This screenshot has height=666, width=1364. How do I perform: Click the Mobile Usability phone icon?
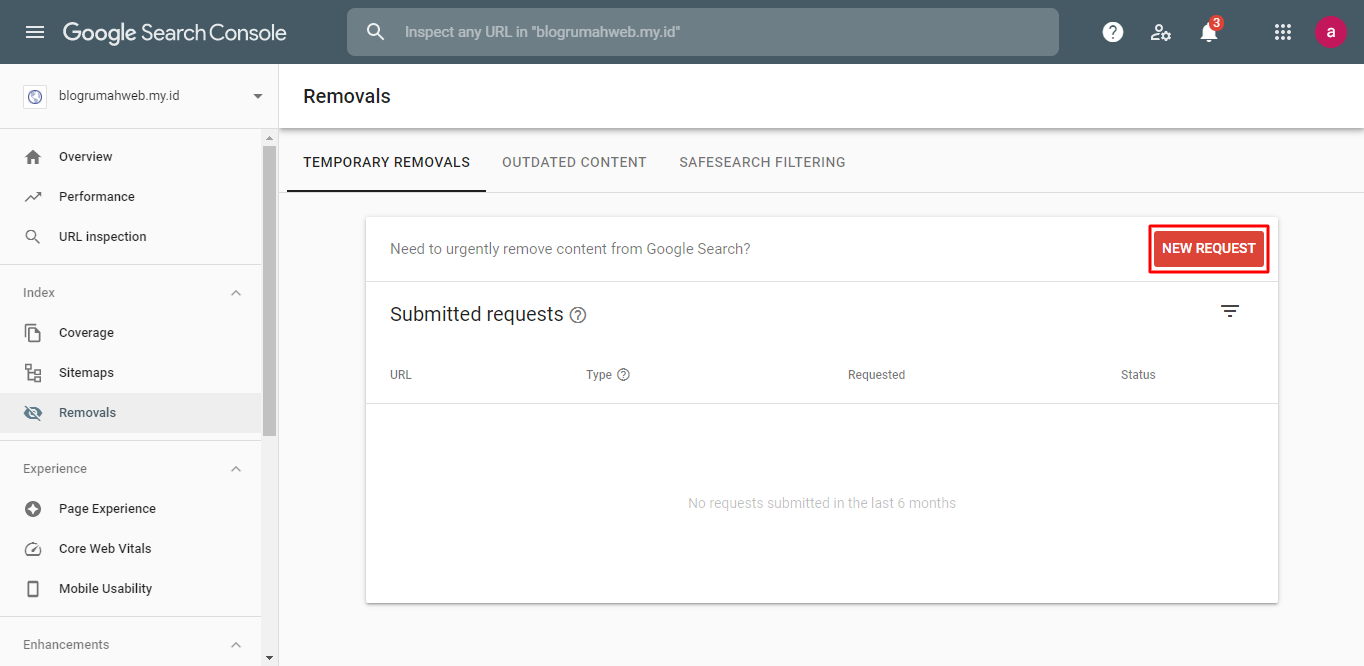tap(33, 589)
